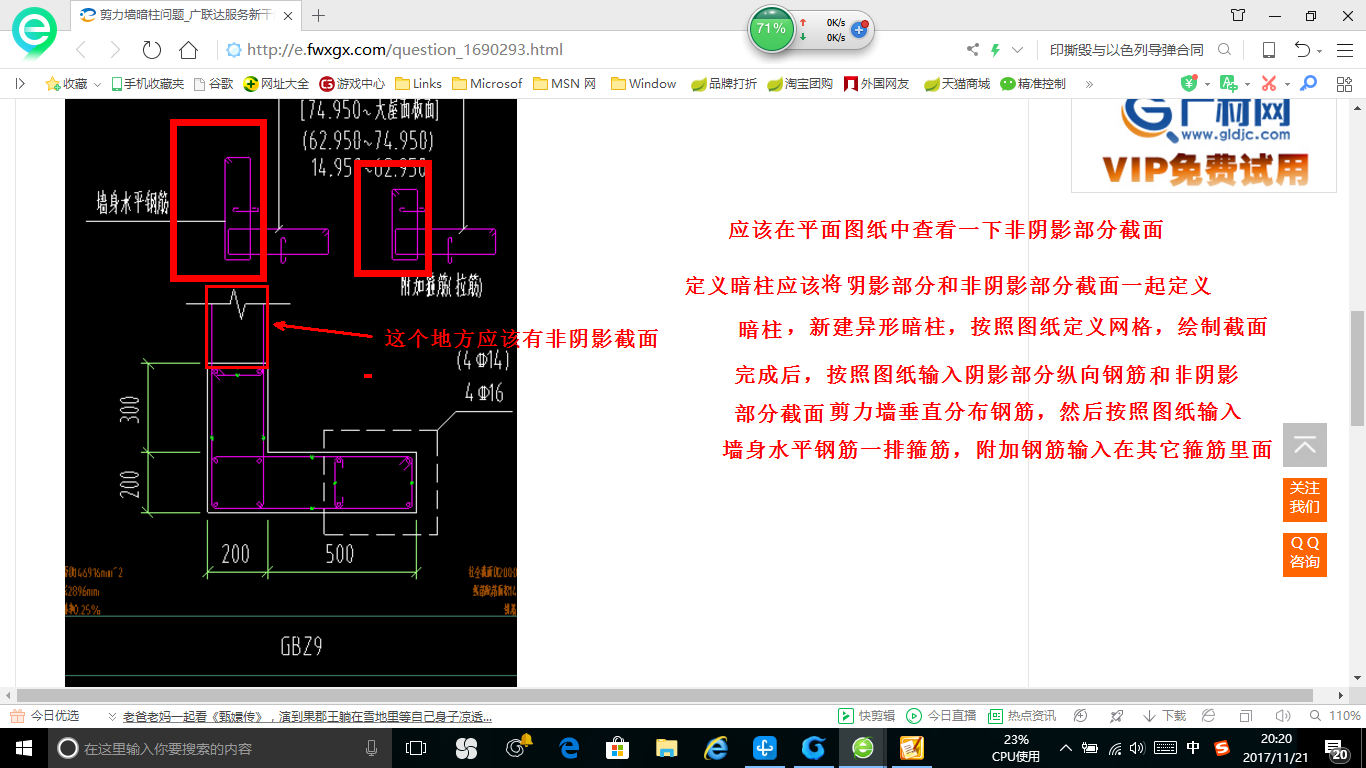Open the Sogou input method tray icon
The height and width of the screenshot is (768, 1366).
[x=1222, y=748]
